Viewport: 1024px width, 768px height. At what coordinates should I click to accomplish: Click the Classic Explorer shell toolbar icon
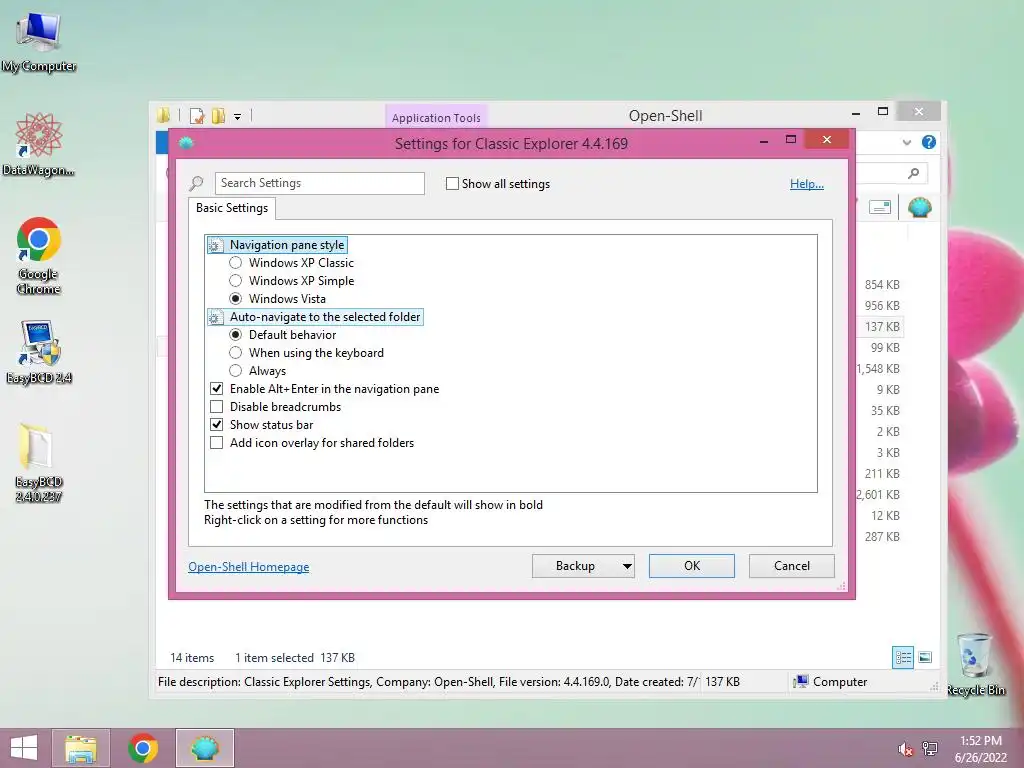tap(920, 208)
